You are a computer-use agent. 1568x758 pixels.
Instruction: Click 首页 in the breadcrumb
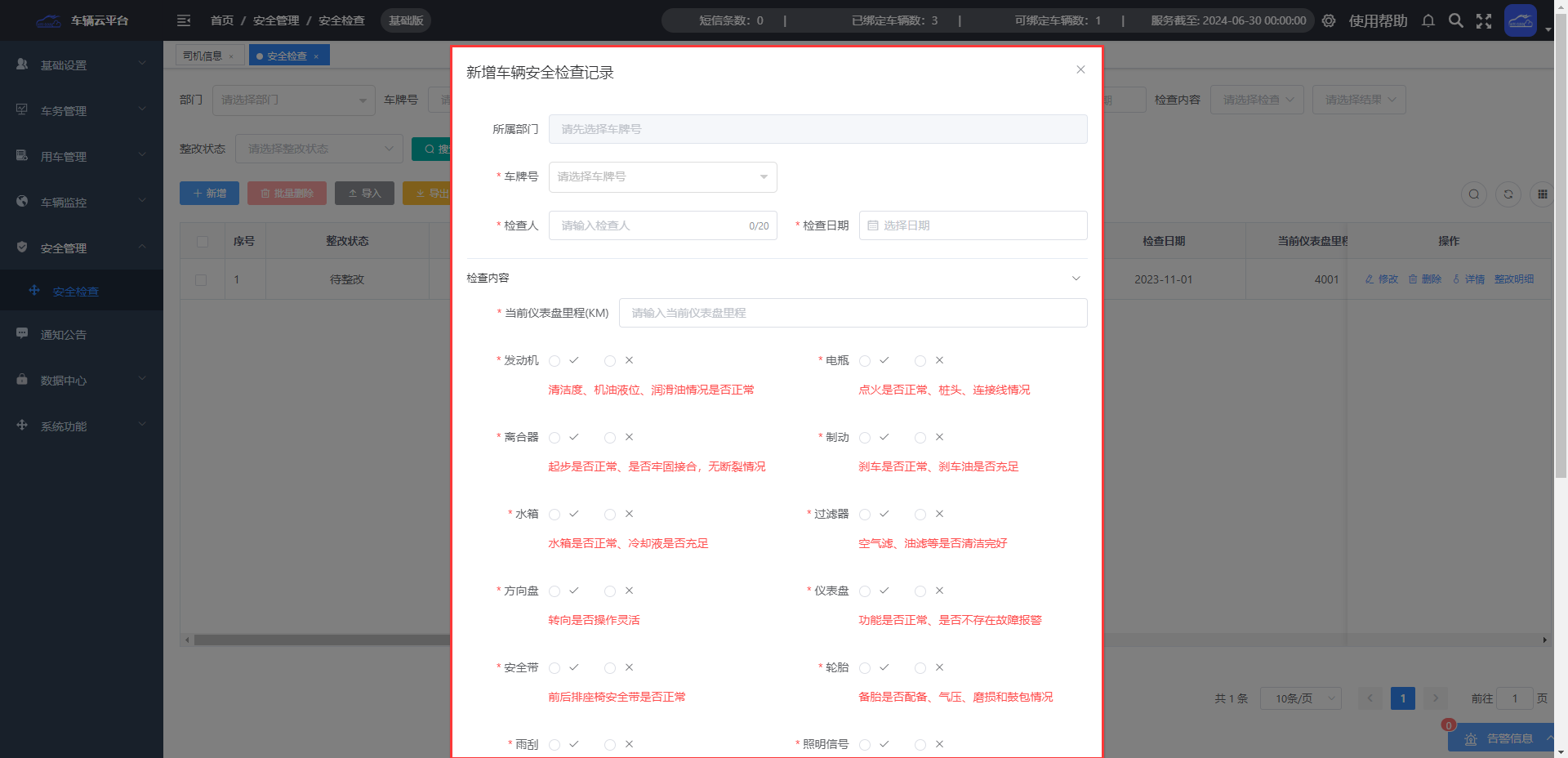point(222,20)
